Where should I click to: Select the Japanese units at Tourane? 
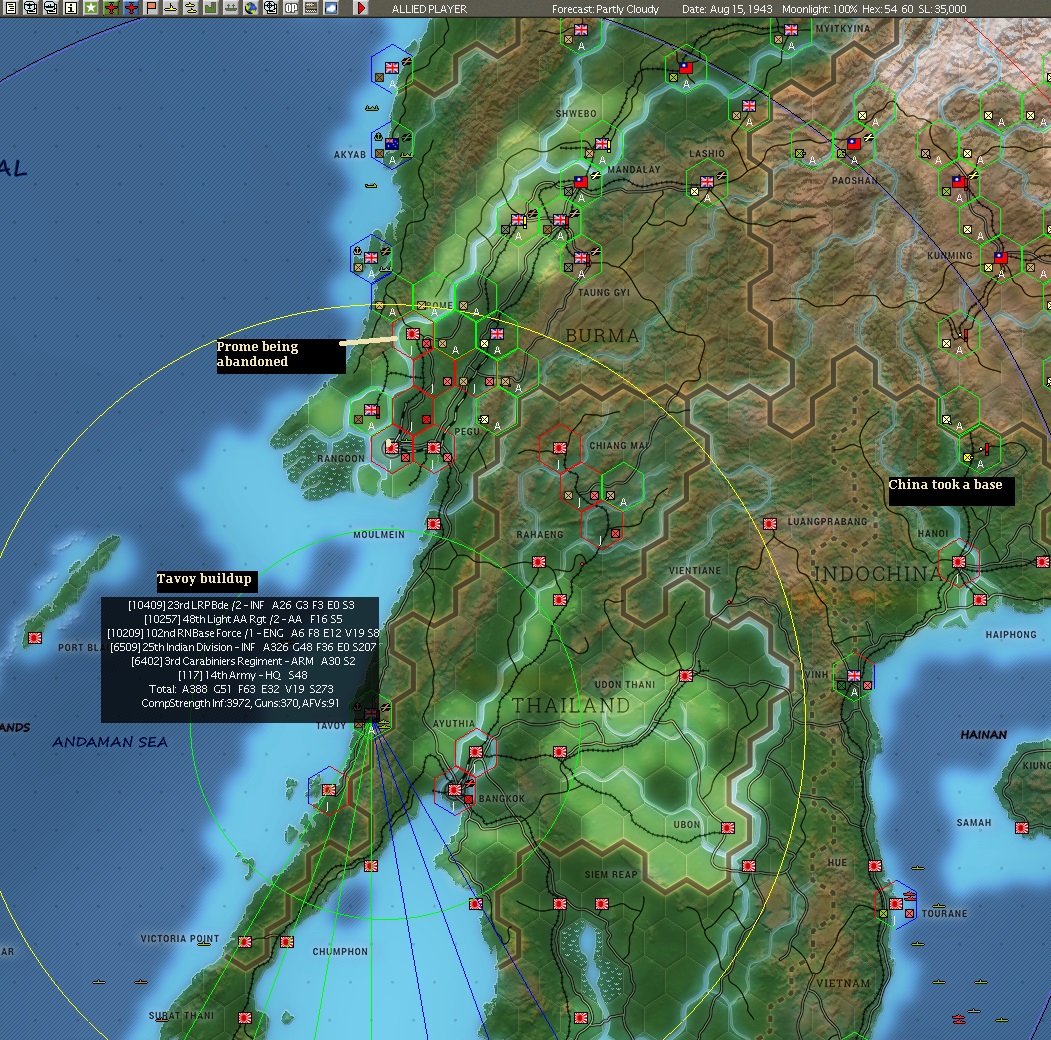tap(896, 904)
